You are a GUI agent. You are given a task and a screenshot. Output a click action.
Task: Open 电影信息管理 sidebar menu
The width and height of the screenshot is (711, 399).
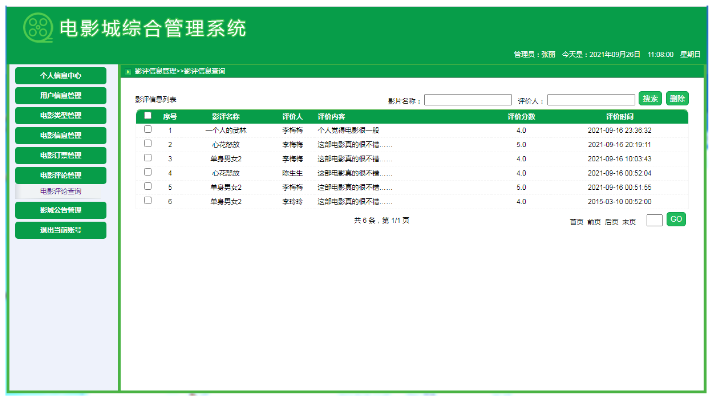tap(61, 136)
